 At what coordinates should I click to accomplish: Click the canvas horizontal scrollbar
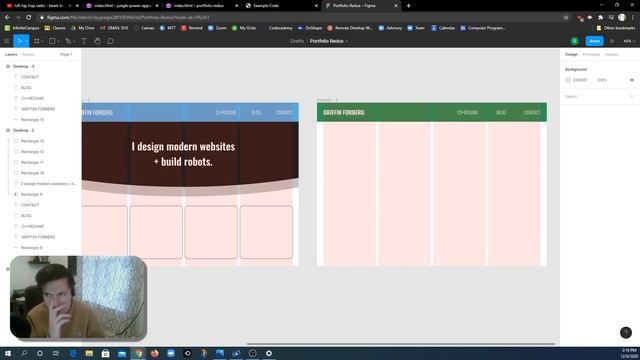(x=400, y=344)
